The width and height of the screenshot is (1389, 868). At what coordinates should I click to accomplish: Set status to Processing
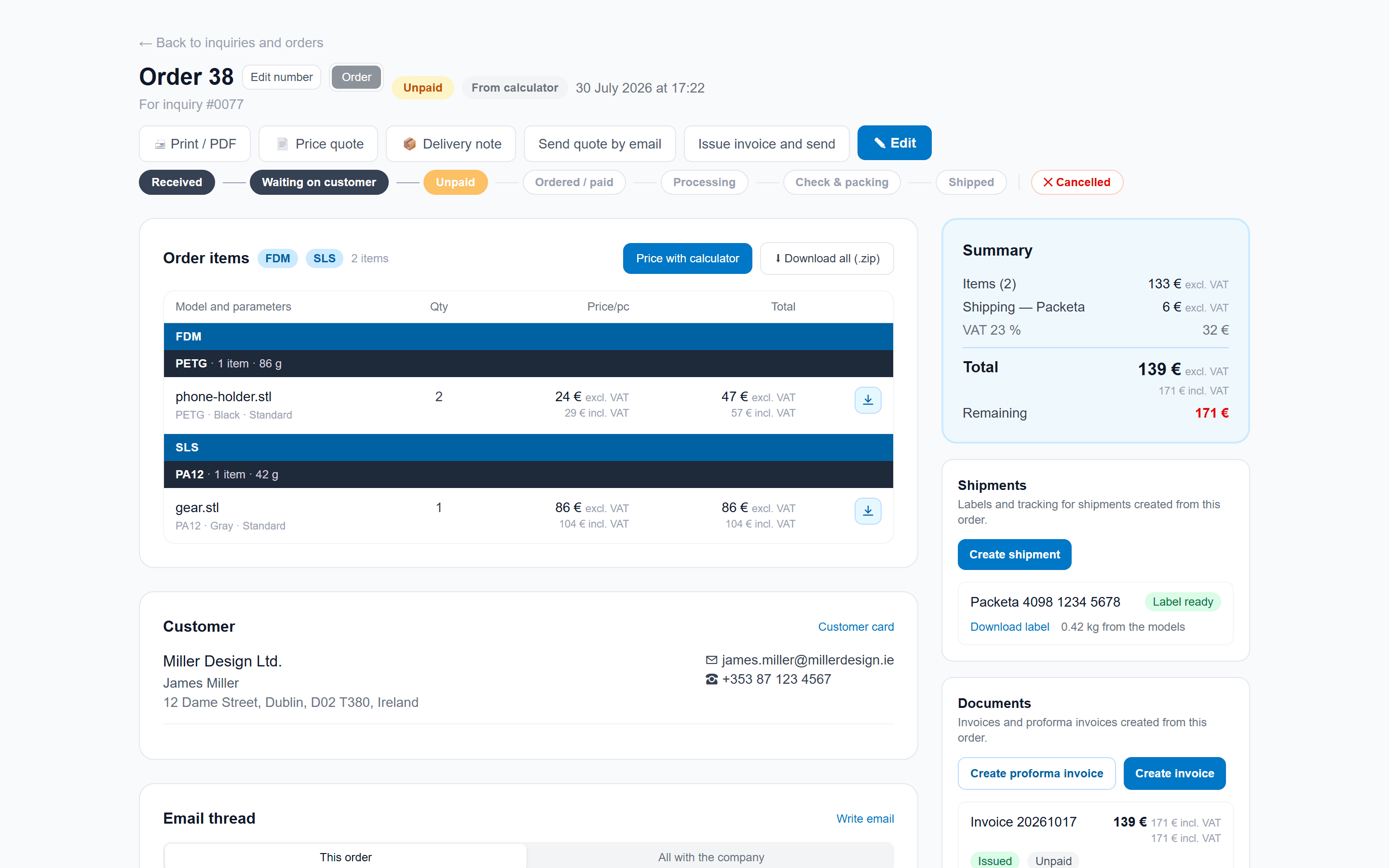tap(704, 182)
